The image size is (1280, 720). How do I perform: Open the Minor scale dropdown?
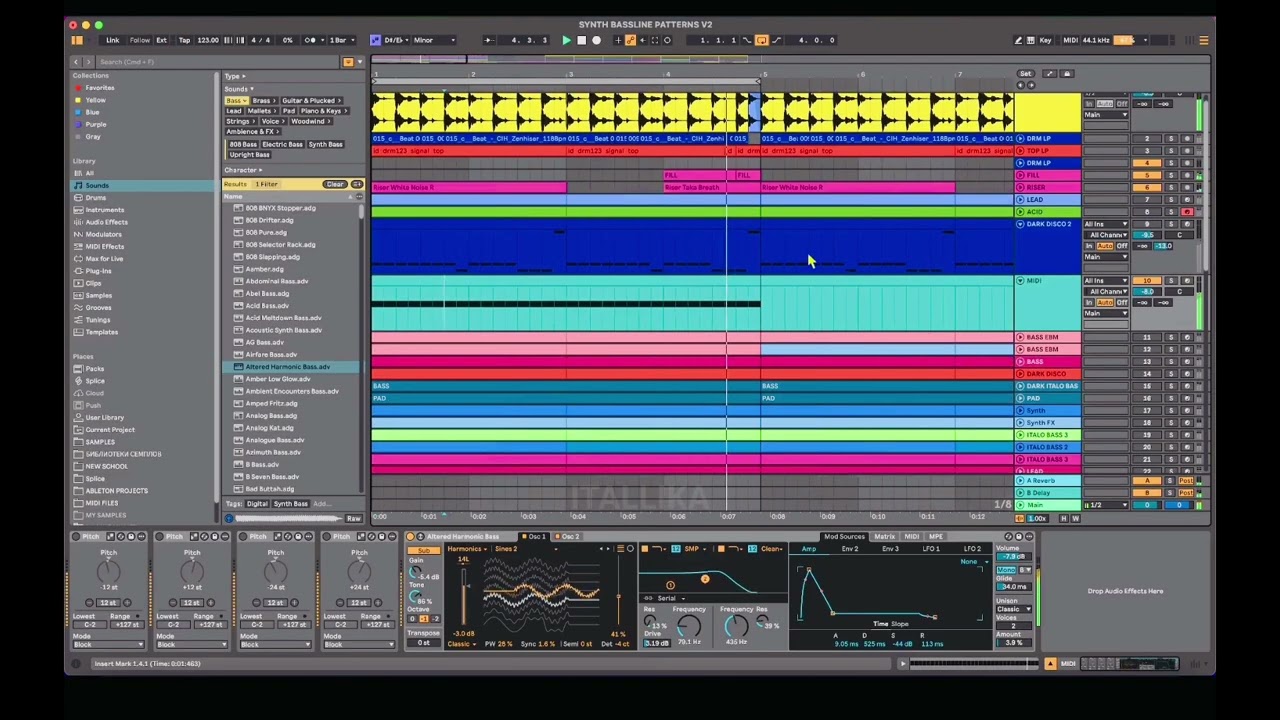tap(434, 40)
